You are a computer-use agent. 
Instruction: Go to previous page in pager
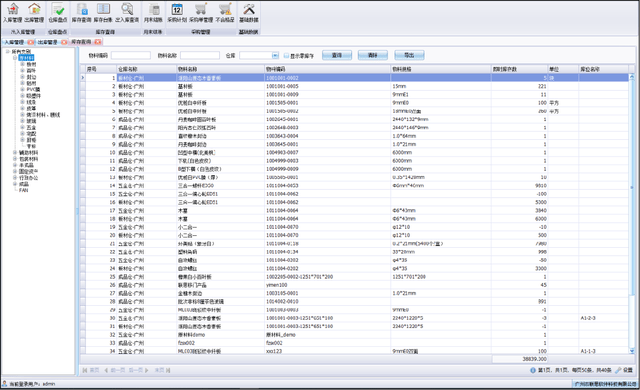[115, 370]
